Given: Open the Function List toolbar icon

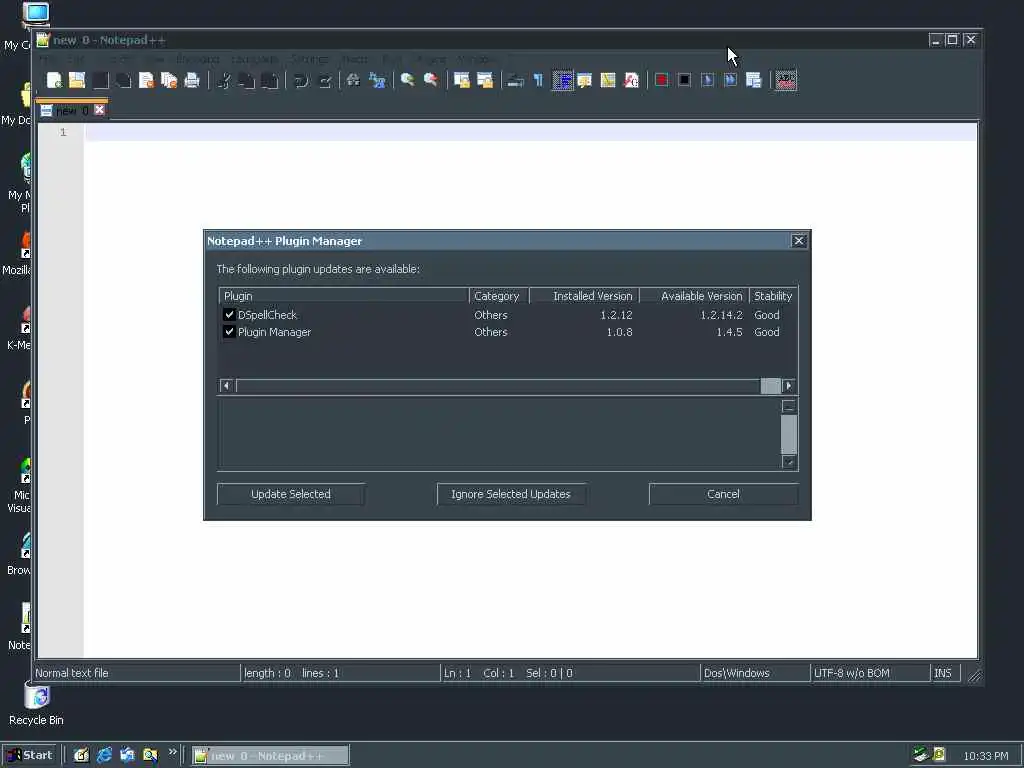Looking at the screenshot, I should pos(631,80).
